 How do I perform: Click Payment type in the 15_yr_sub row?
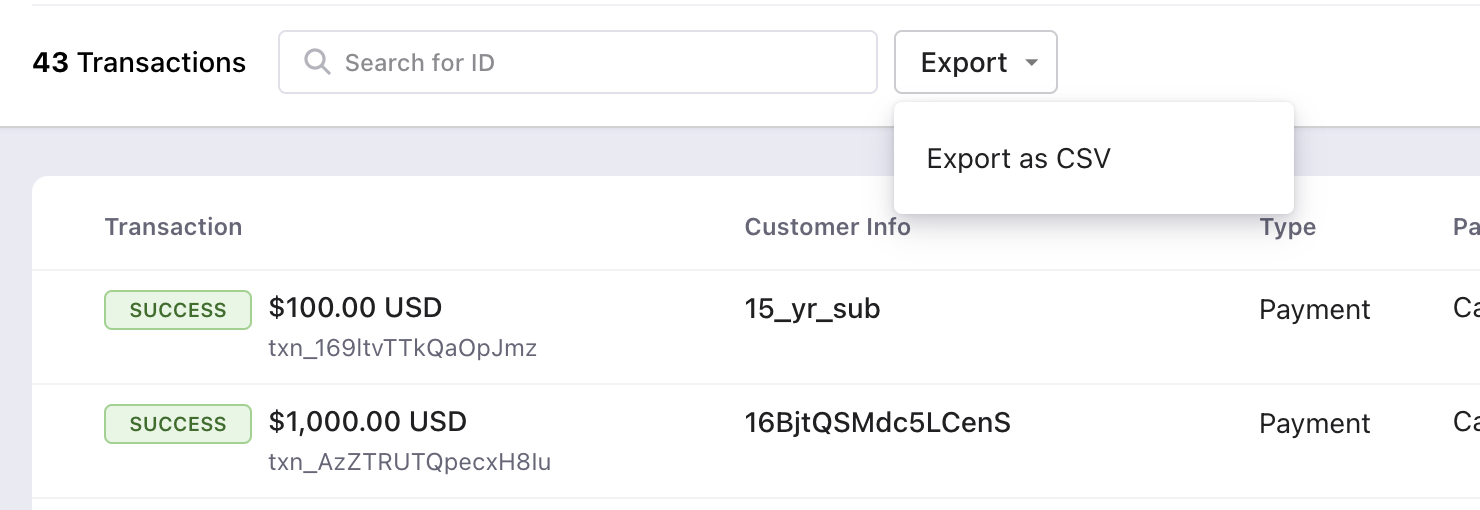tap(1314, 310)
